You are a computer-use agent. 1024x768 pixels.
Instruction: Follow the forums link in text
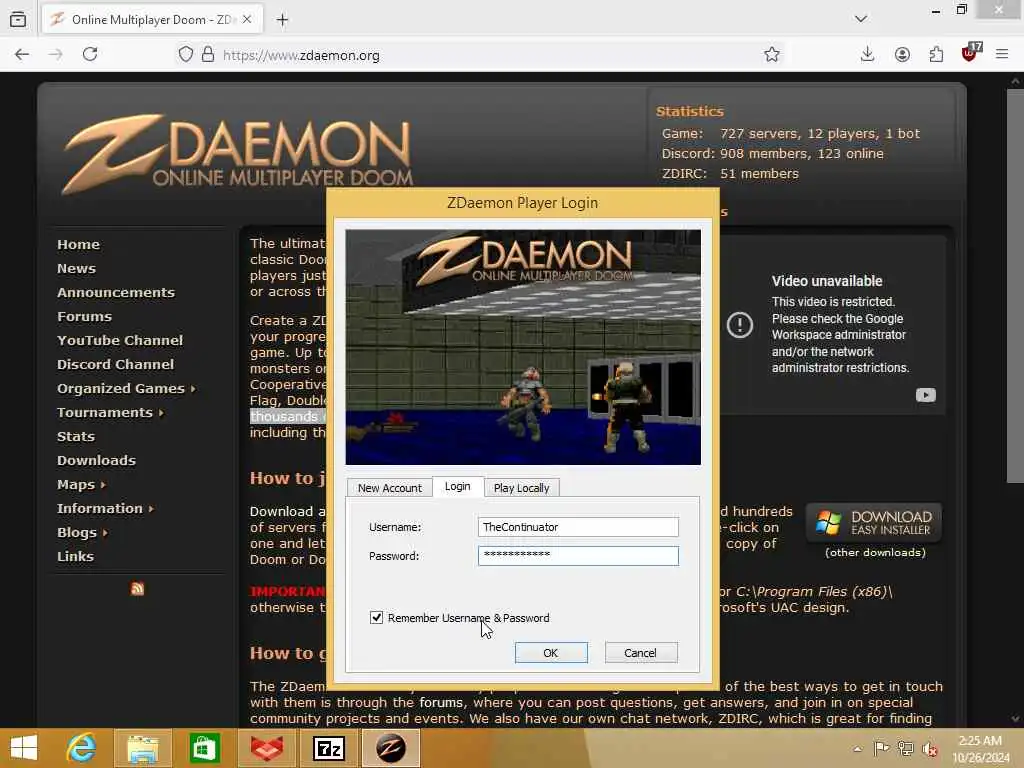click(x=441, y=703)
